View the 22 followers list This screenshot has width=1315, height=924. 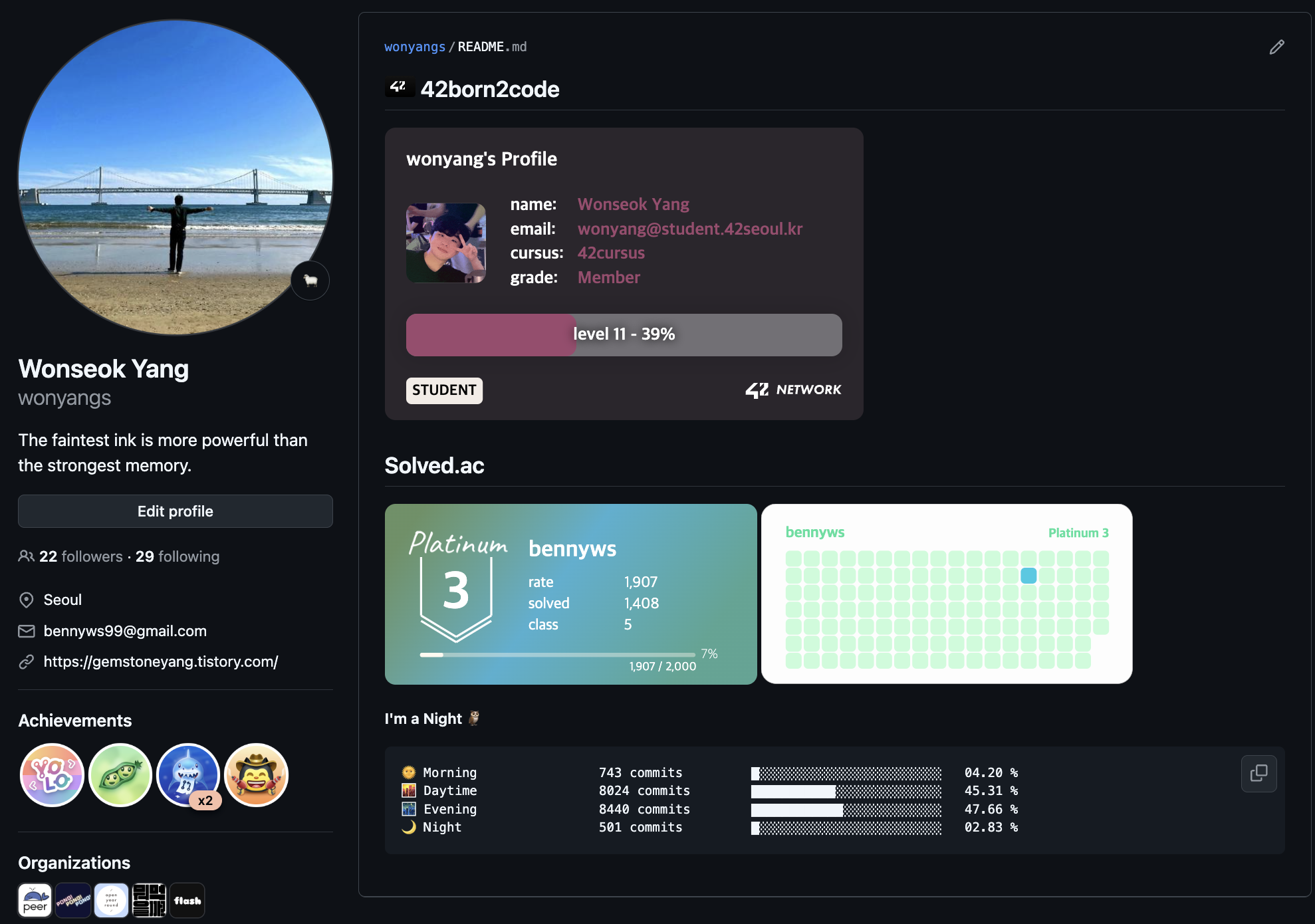[80, 556]
